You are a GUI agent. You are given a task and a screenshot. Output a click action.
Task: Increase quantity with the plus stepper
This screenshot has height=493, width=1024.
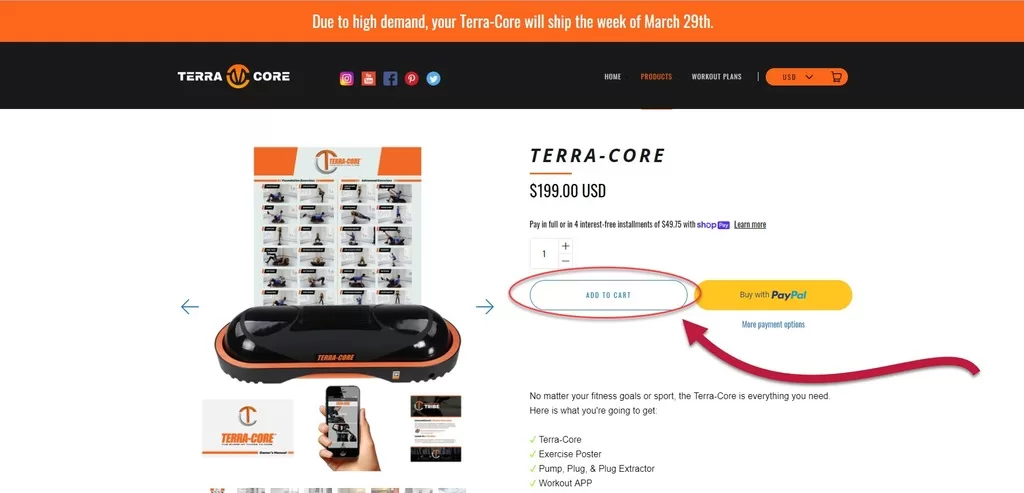pyautogui.click(x=566, y=246)
